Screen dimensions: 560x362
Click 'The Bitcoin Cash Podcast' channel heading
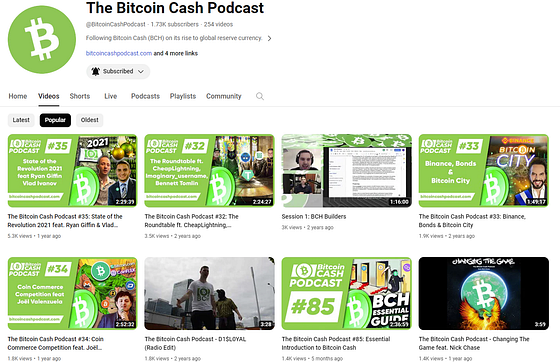pyautogui.click(x=175, y=8)
